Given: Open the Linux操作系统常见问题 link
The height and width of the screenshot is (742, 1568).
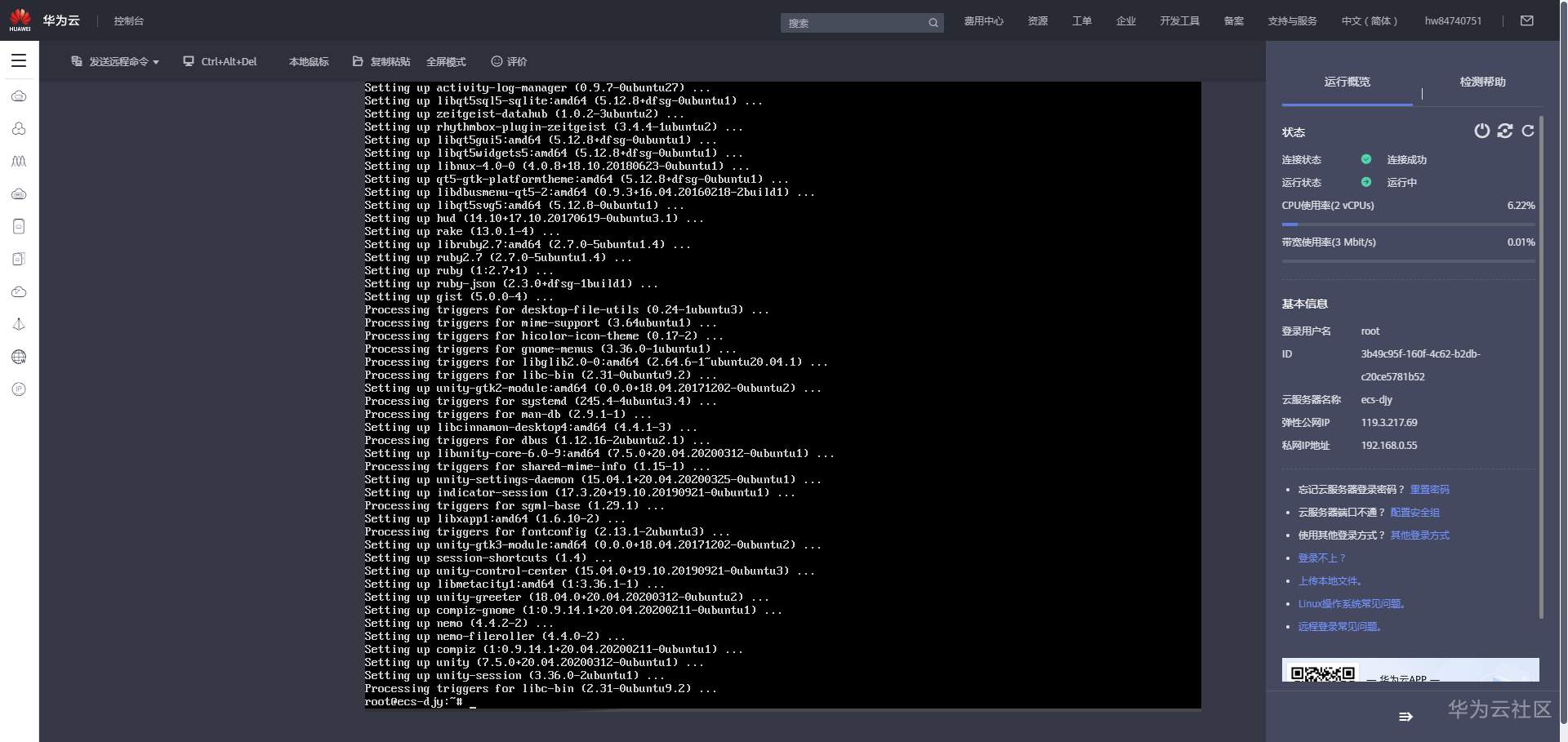Looking at the screenshot, I should click(1352, 604).
